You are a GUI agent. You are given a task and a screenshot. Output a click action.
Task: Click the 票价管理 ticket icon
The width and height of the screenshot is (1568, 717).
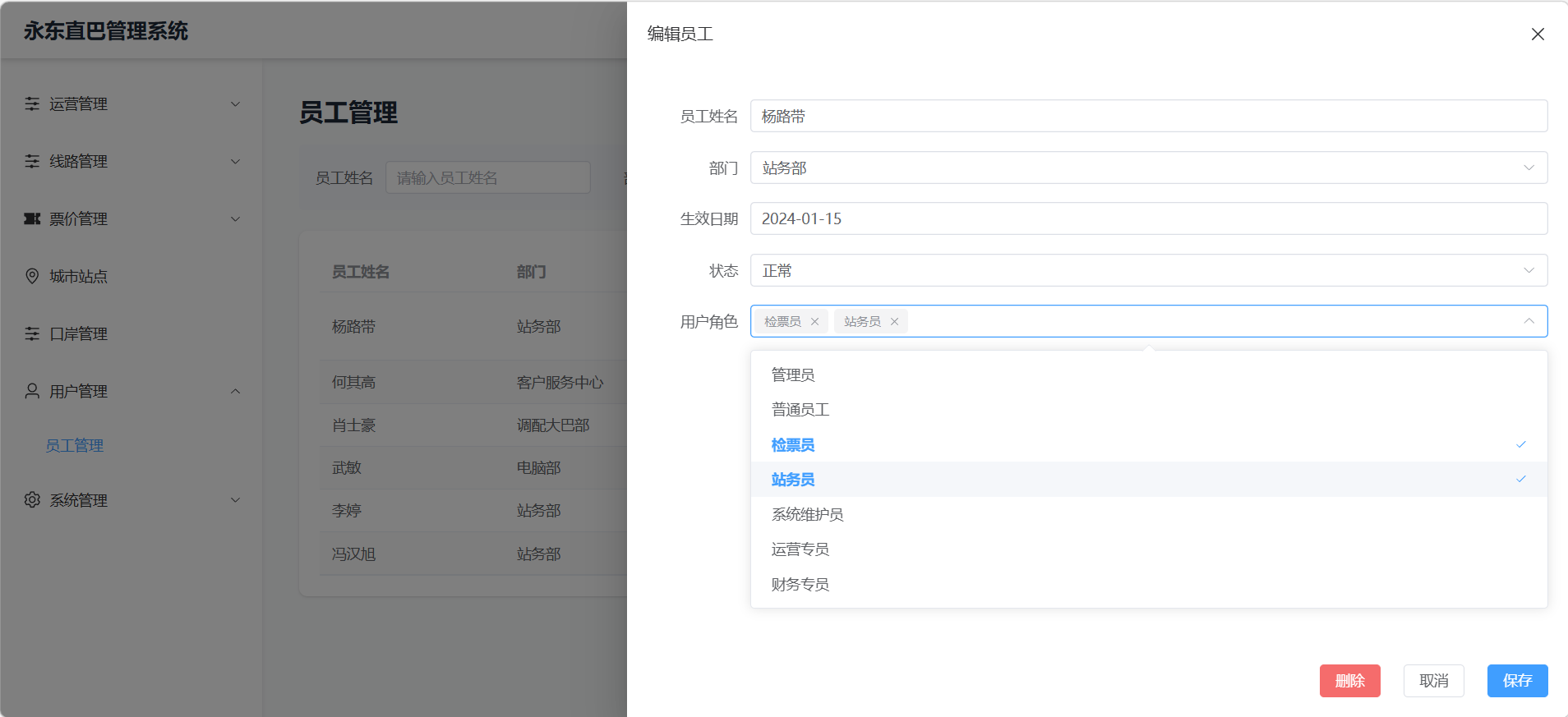point(32,218)
